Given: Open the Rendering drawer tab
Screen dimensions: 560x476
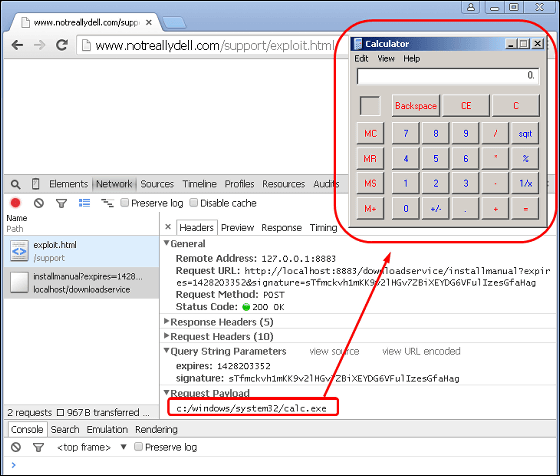Looking at the screenshot, I should click(156, 429).
